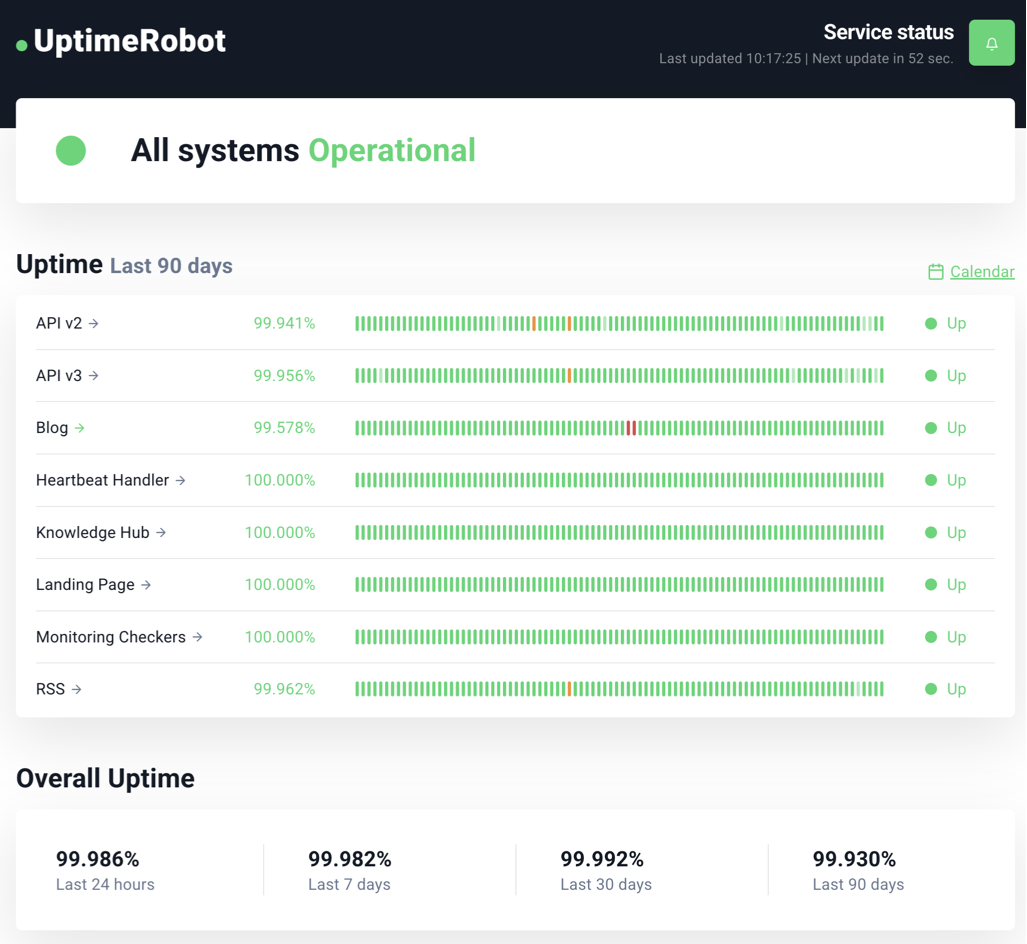Click the arrow icon next to API v2
Viewport: 1027px width, 944px height.
coord(94,324)
